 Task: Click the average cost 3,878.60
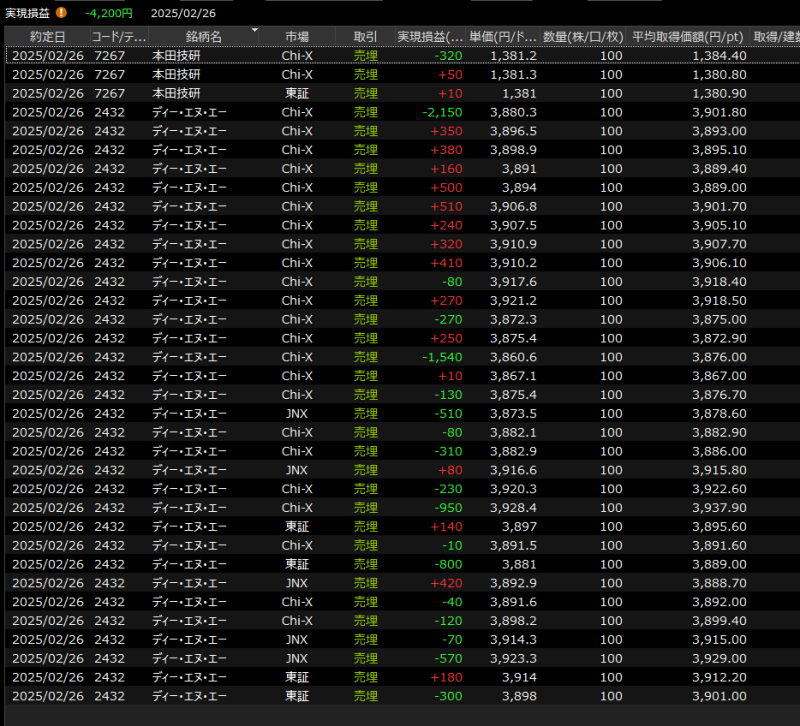(719, 414)
